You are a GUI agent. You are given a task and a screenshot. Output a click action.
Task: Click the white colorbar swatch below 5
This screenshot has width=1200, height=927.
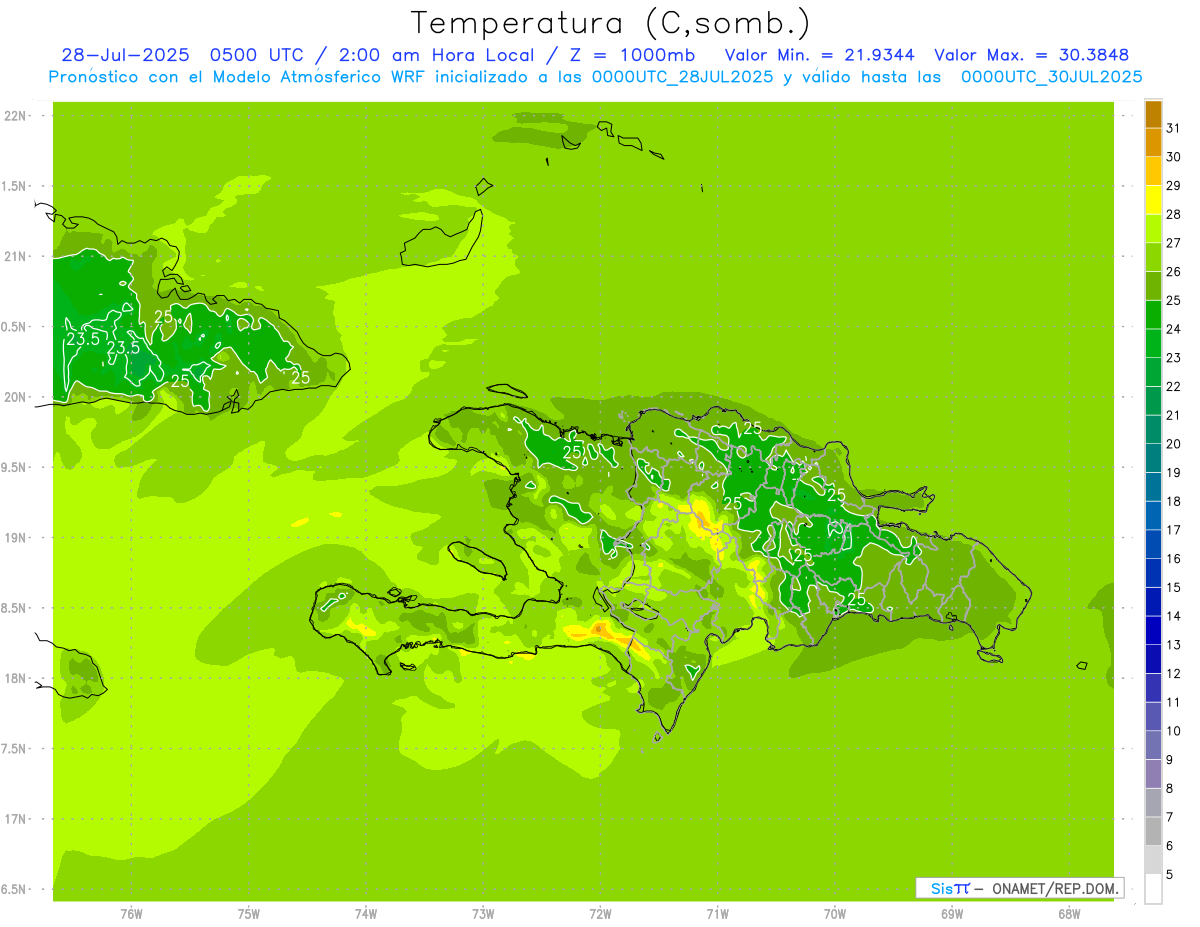pos(1153,888)
